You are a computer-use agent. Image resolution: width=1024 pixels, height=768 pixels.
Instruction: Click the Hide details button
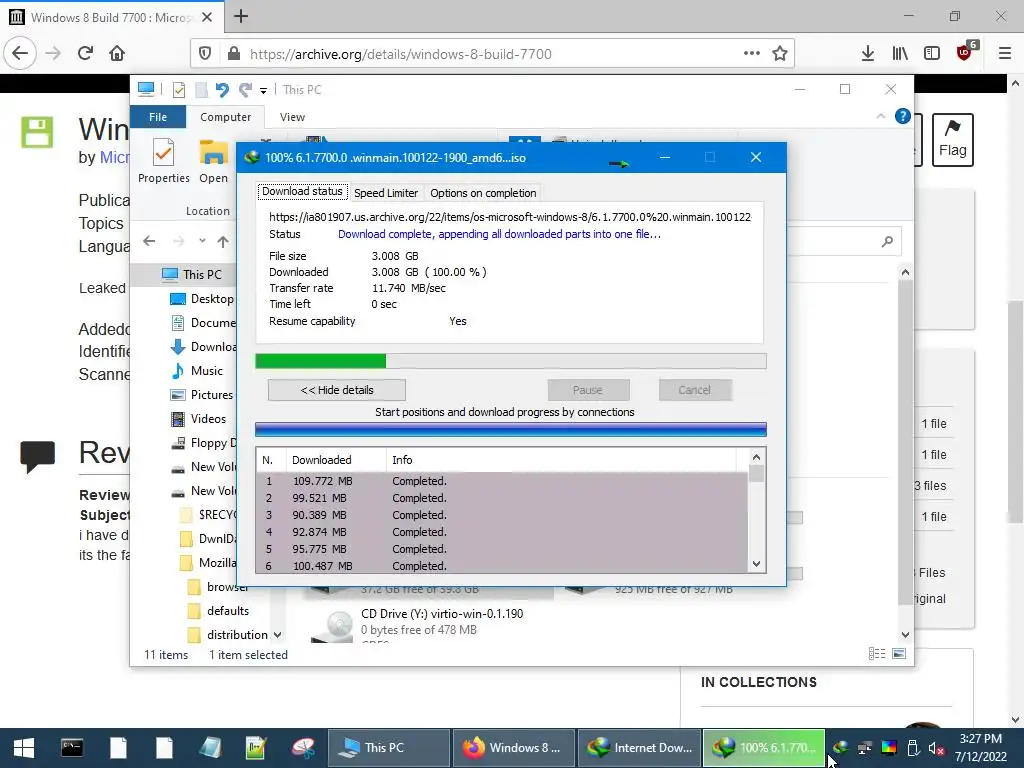pyautogui.click(x=337, y=390)
